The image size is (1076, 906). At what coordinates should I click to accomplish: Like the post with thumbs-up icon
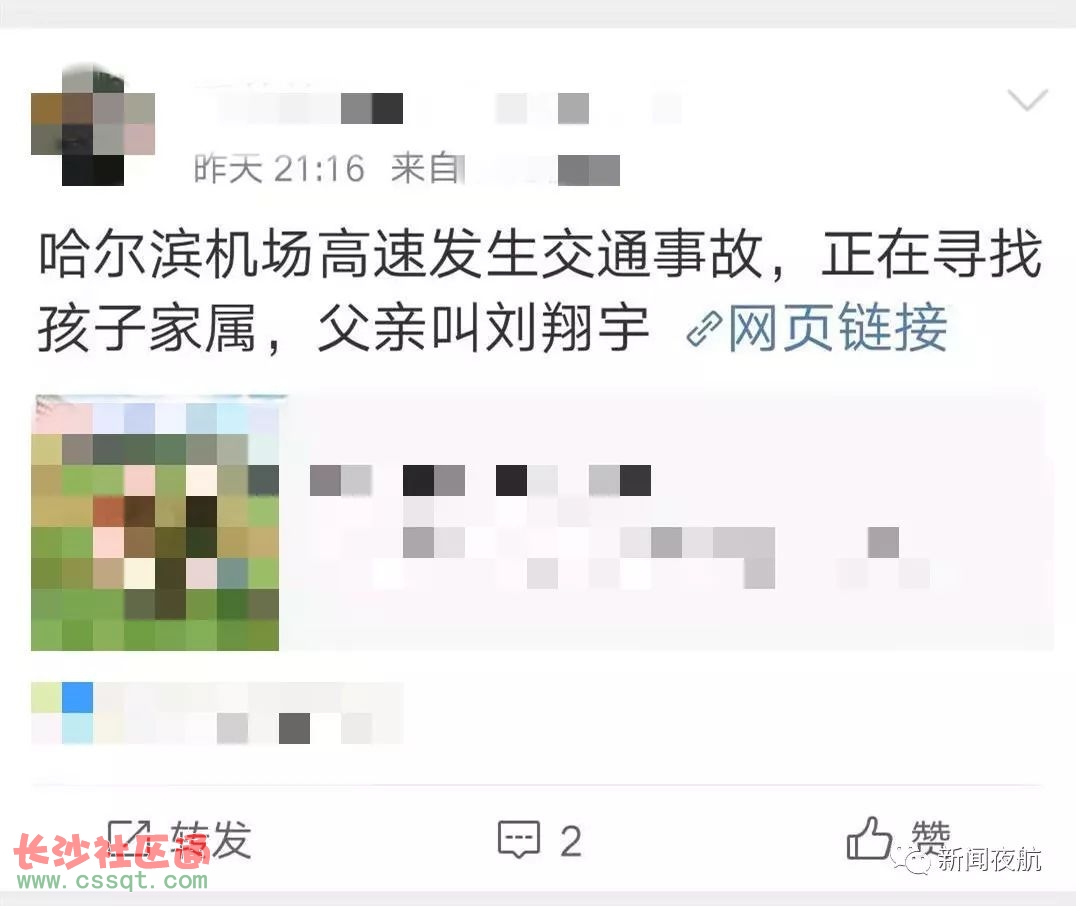pyautogui.click(x=869, y=838)
